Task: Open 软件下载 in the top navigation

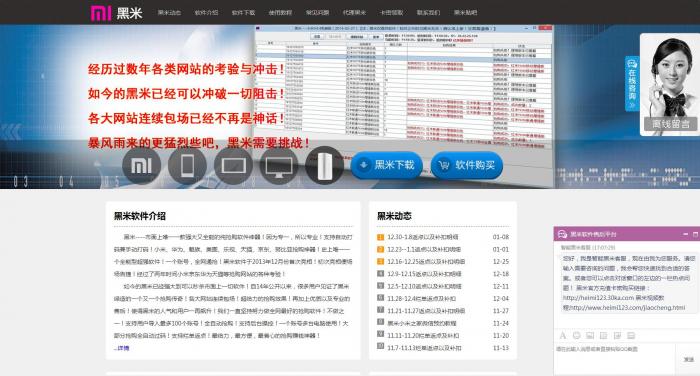Action: [243, 13]
